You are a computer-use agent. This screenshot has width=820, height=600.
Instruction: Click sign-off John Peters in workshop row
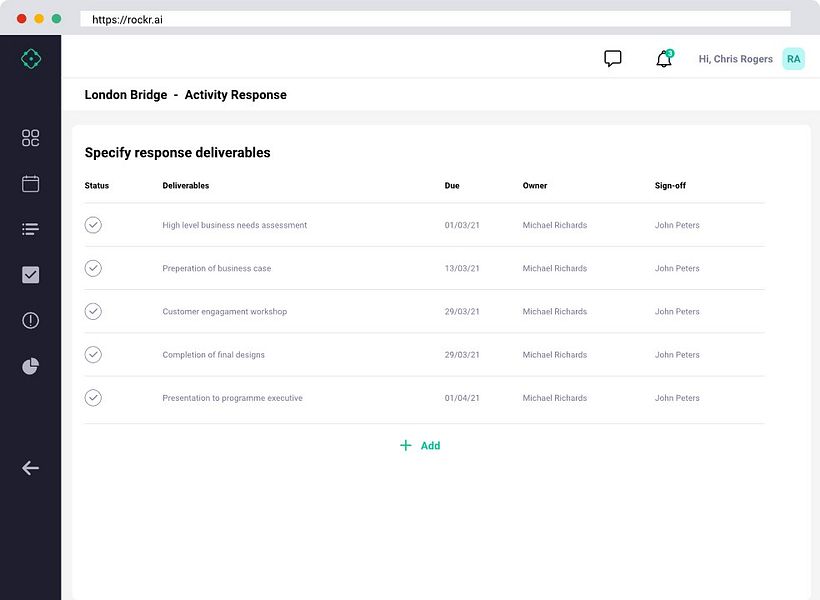(677, 311)
